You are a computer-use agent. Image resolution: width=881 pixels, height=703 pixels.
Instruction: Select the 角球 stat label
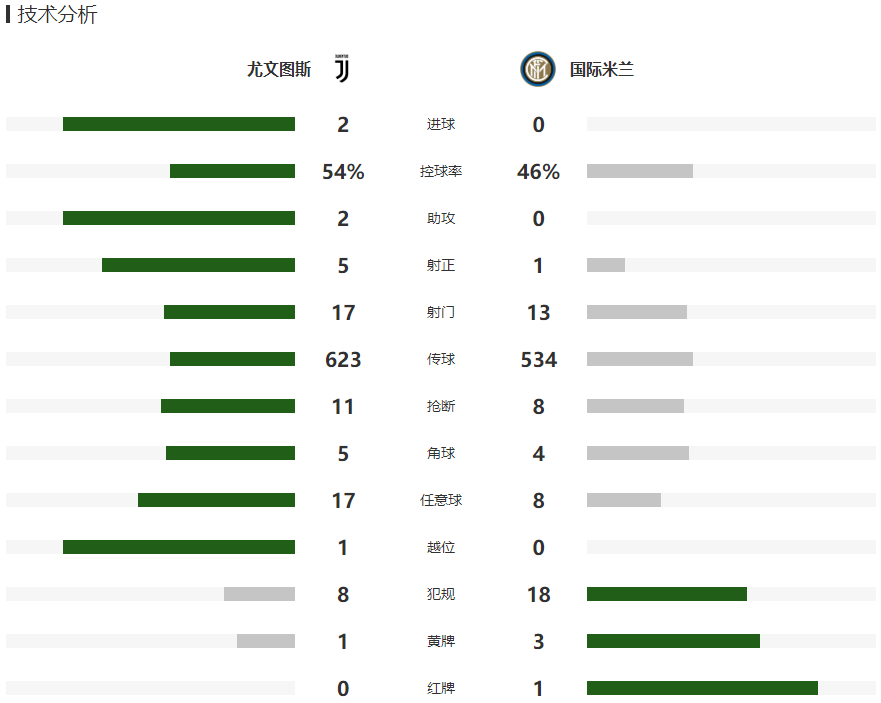pyautogui.click(x=440, y=453)
